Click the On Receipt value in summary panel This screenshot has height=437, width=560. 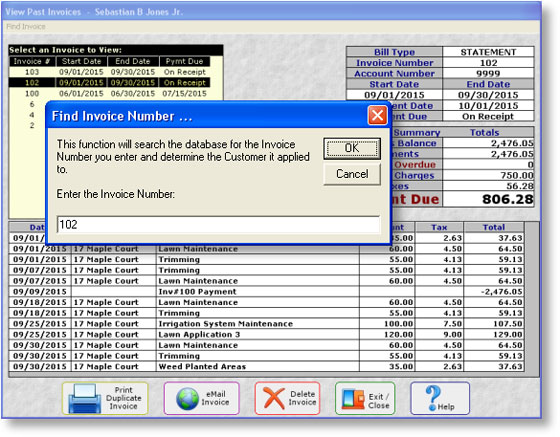[488, 116]
